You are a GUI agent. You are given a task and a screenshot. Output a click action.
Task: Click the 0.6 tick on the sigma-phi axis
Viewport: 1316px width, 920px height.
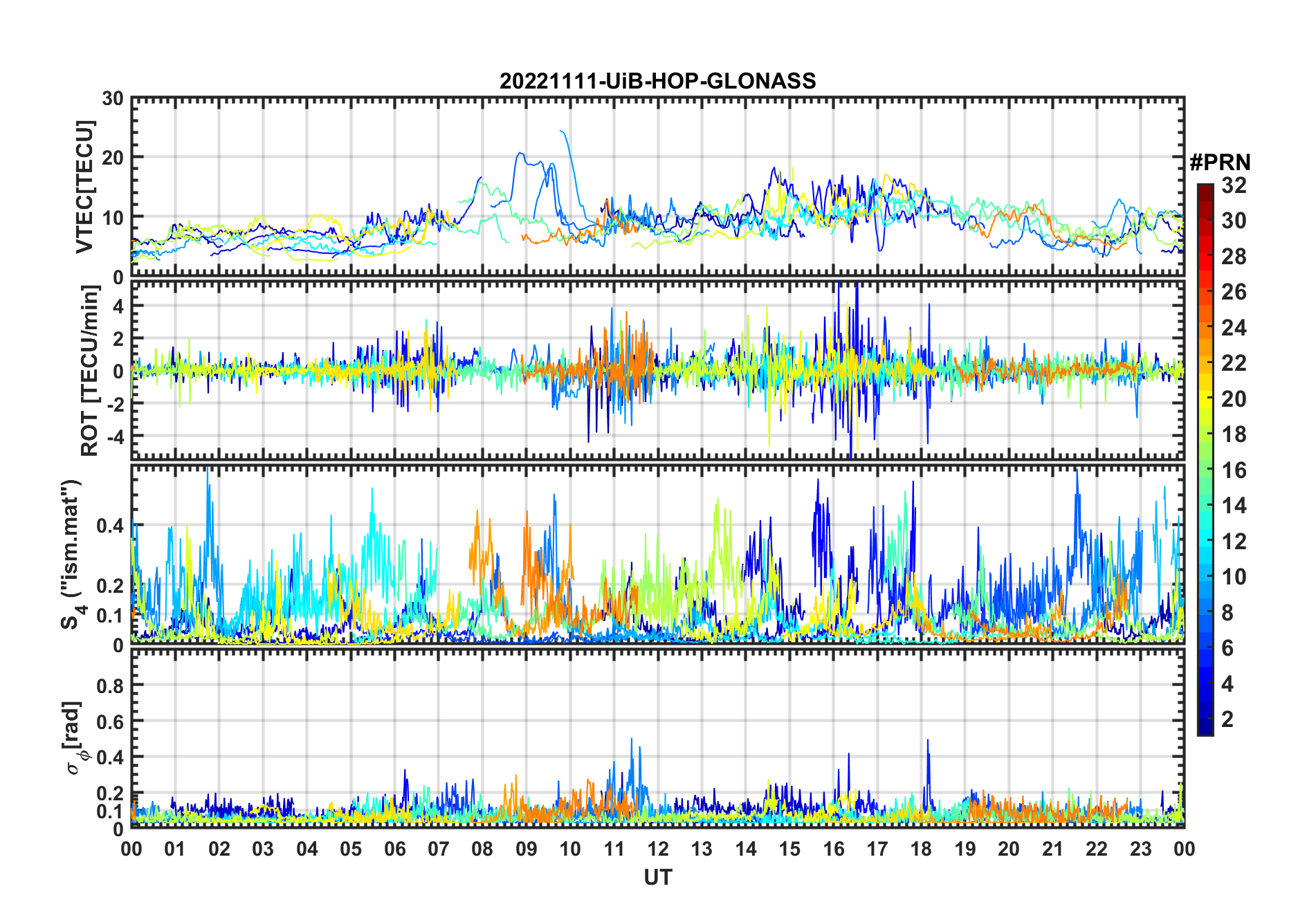pos(111,722)
